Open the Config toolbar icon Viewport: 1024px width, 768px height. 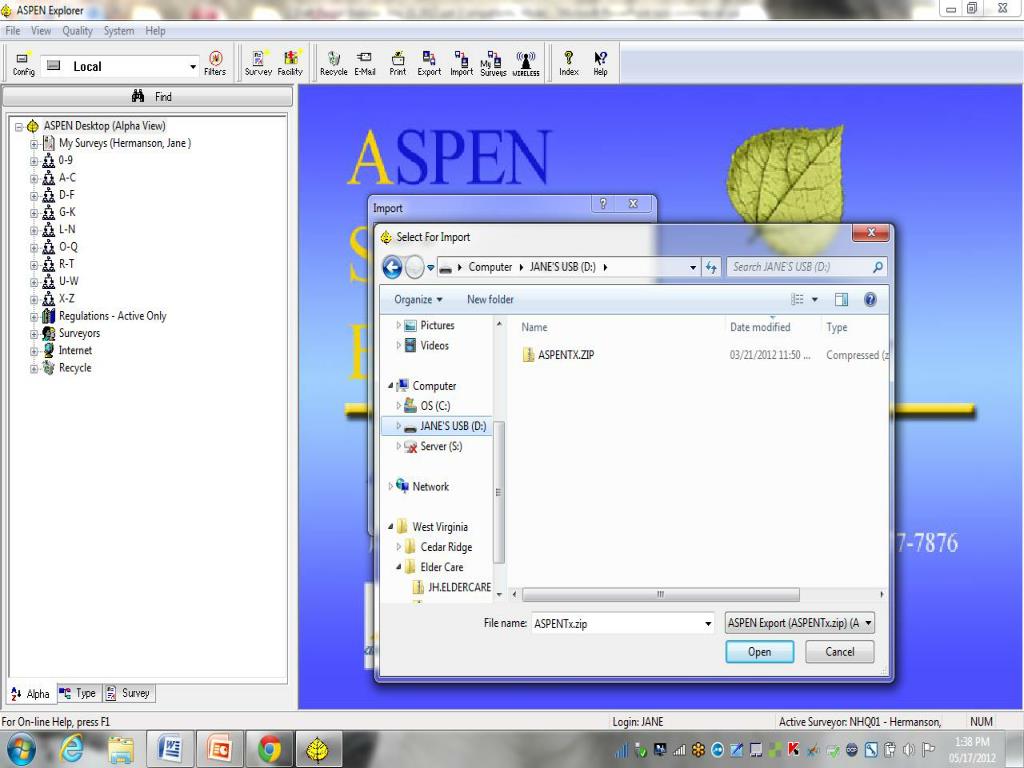[x=23, y=63]
